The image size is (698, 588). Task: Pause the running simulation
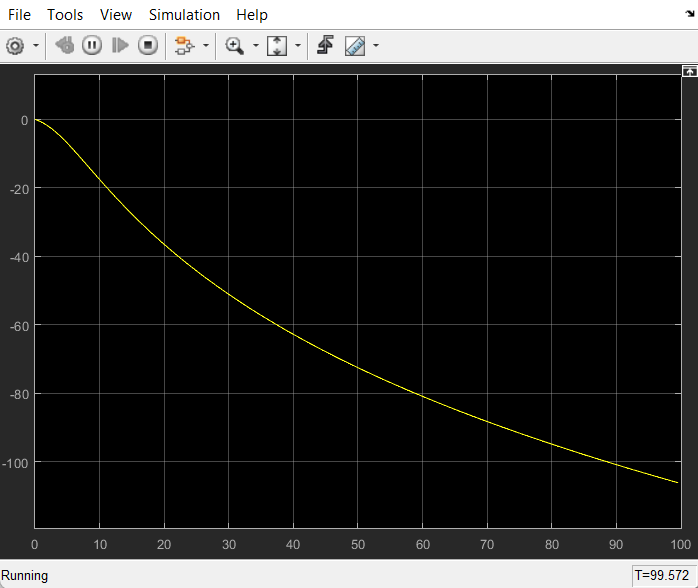pyautogui.click(x=92, y=45)
